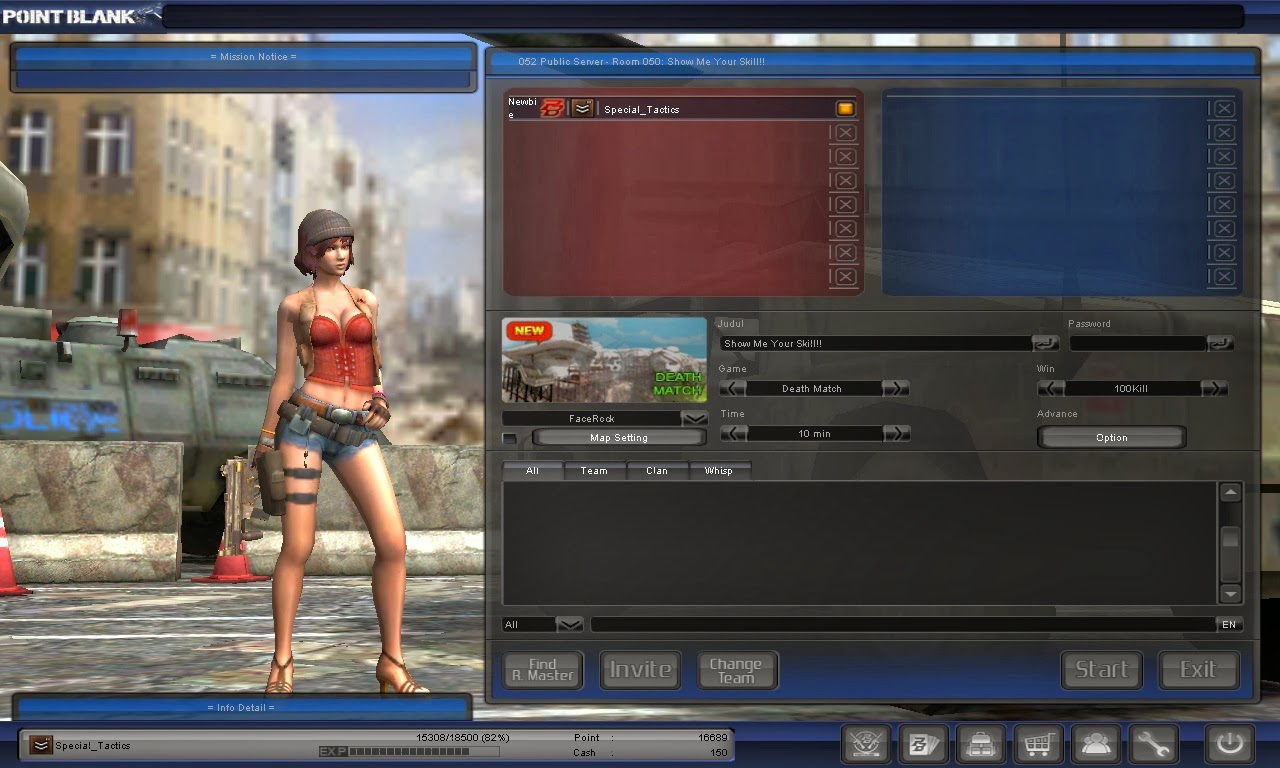The height and width of the screenshot is (768, 1280).
Task: Click the rank badge in Info Detail bar
Action: coord(41,745)
